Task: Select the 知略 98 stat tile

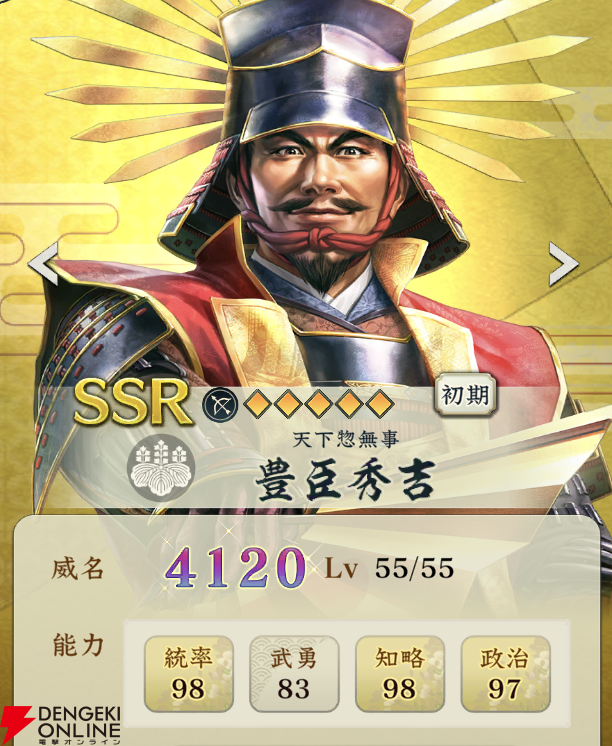Action: 400,674
